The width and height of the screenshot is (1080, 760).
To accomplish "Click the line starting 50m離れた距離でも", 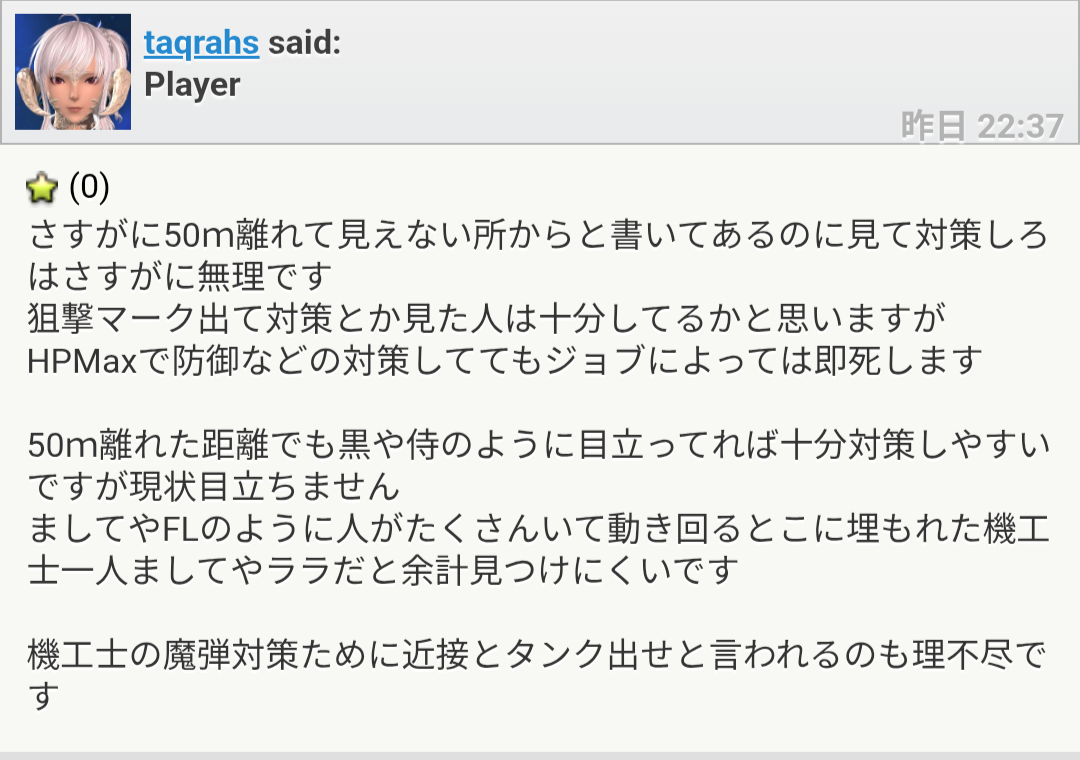I will pos(539,445).
